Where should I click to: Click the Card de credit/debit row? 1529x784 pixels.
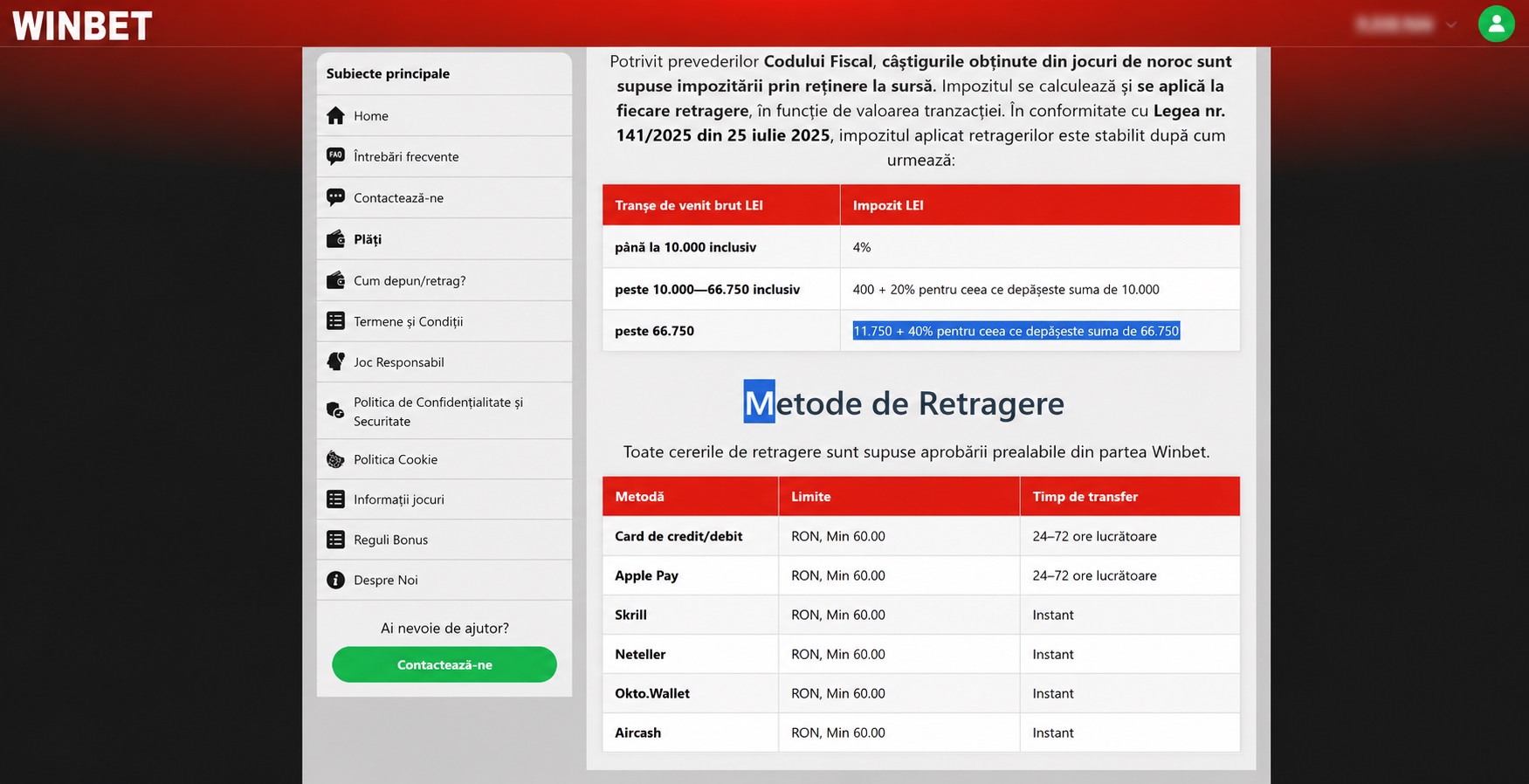coord(921,536)
